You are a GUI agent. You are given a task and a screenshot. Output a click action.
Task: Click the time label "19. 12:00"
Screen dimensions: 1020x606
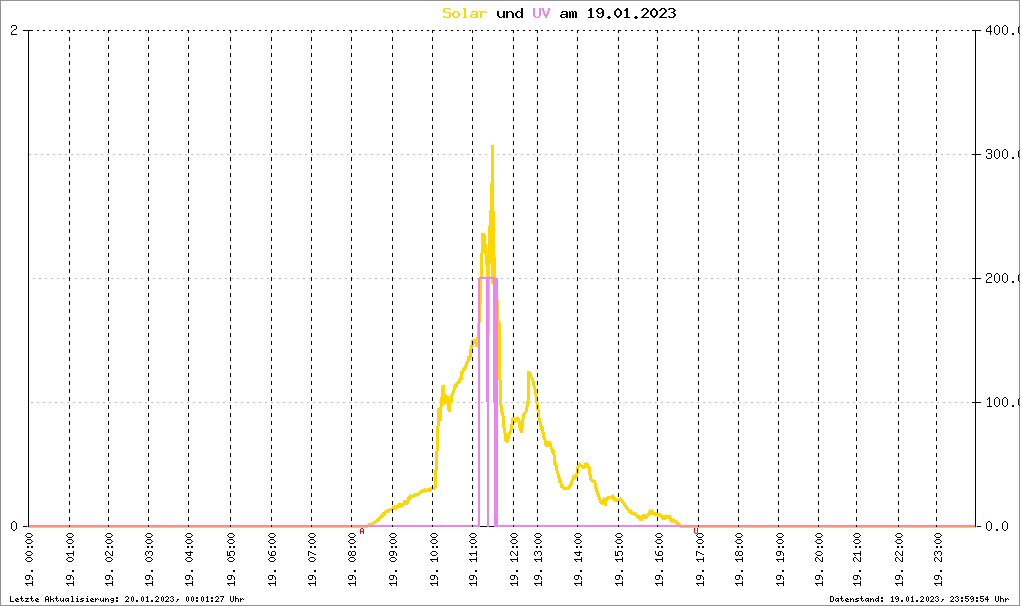click(x=514, y=559)
